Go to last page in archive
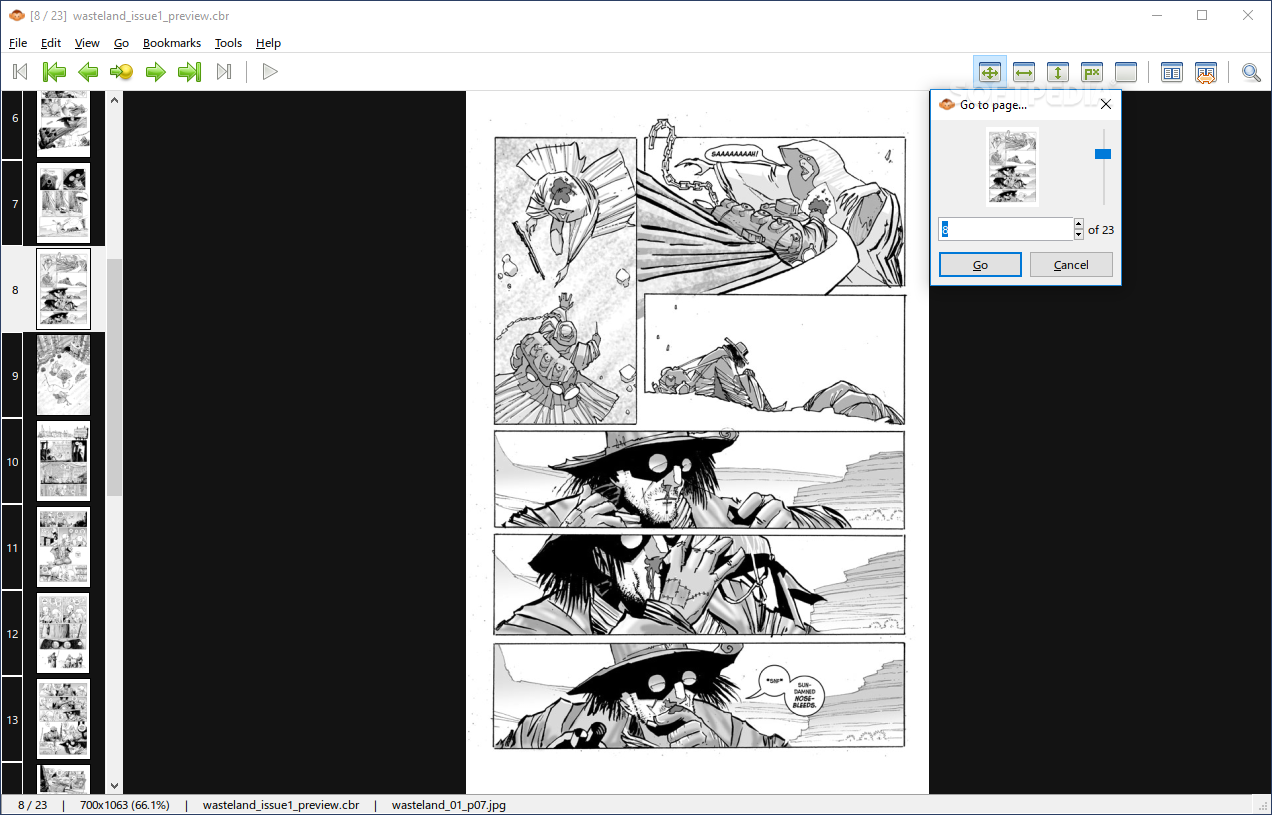Viewport: 1272px width, 815px height. [x=224, y=72]
